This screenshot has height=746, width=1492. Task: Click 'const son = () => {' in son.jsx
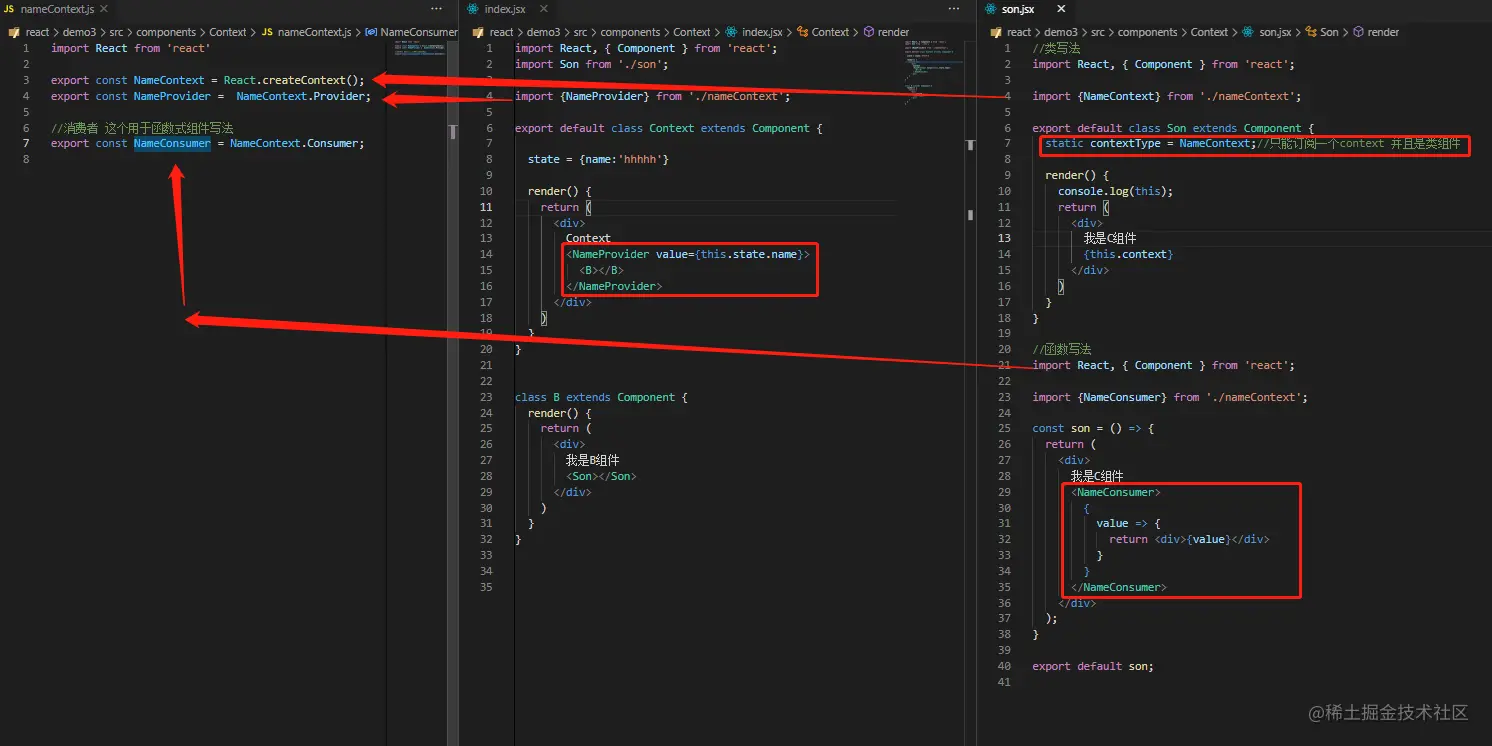click(x=1094, y=428)
